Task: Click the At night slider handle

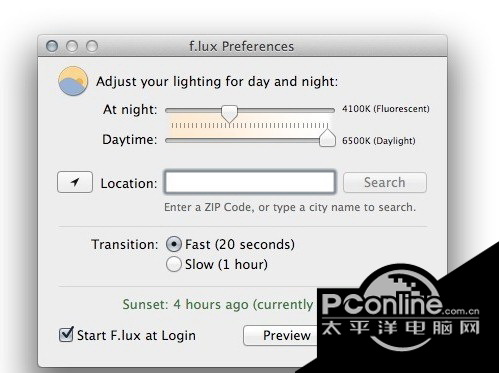Action: tap(229, 114)
